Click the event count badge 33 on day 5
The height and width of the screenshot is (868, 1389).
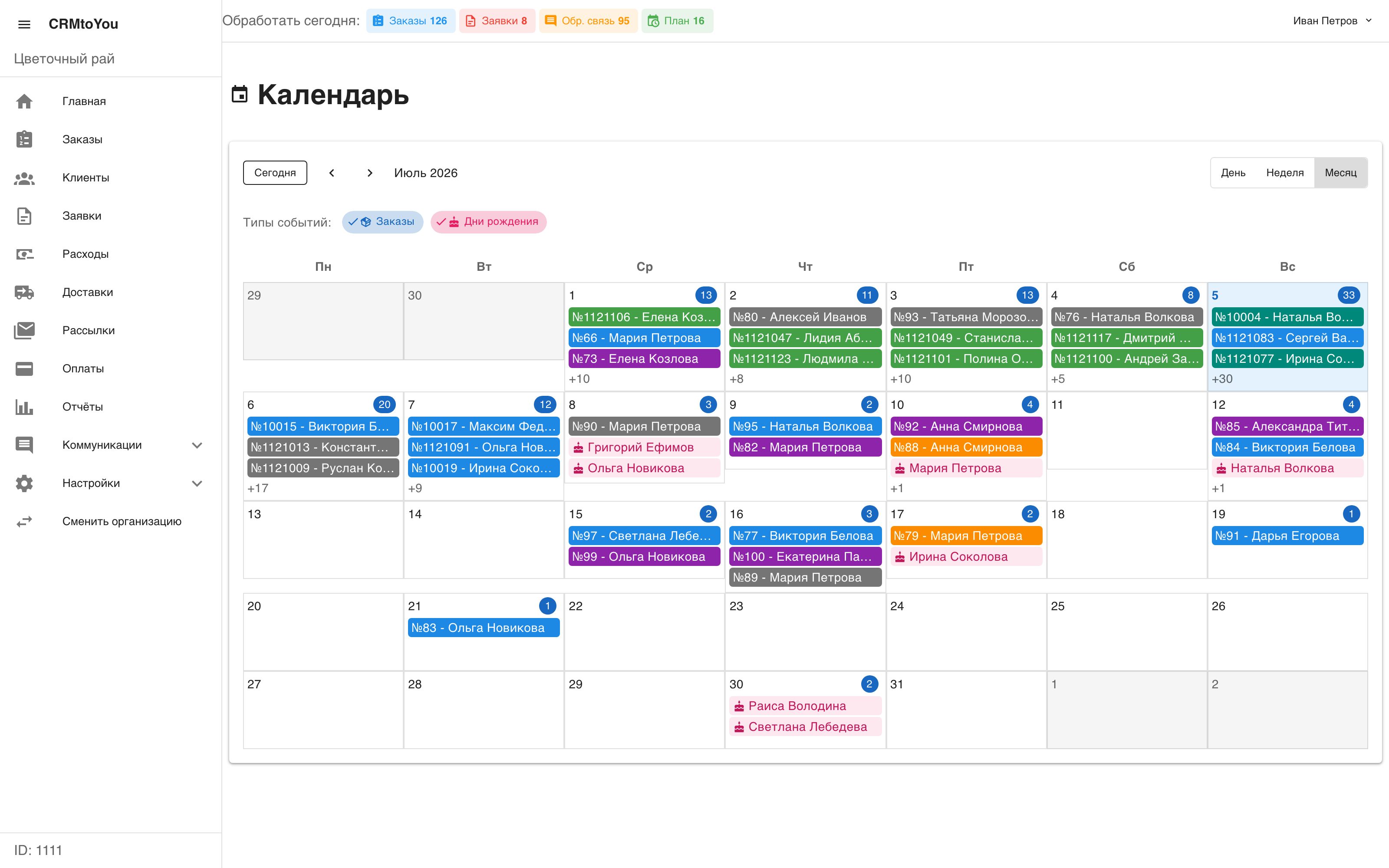pyautogui.click(x=1348, y=295)
